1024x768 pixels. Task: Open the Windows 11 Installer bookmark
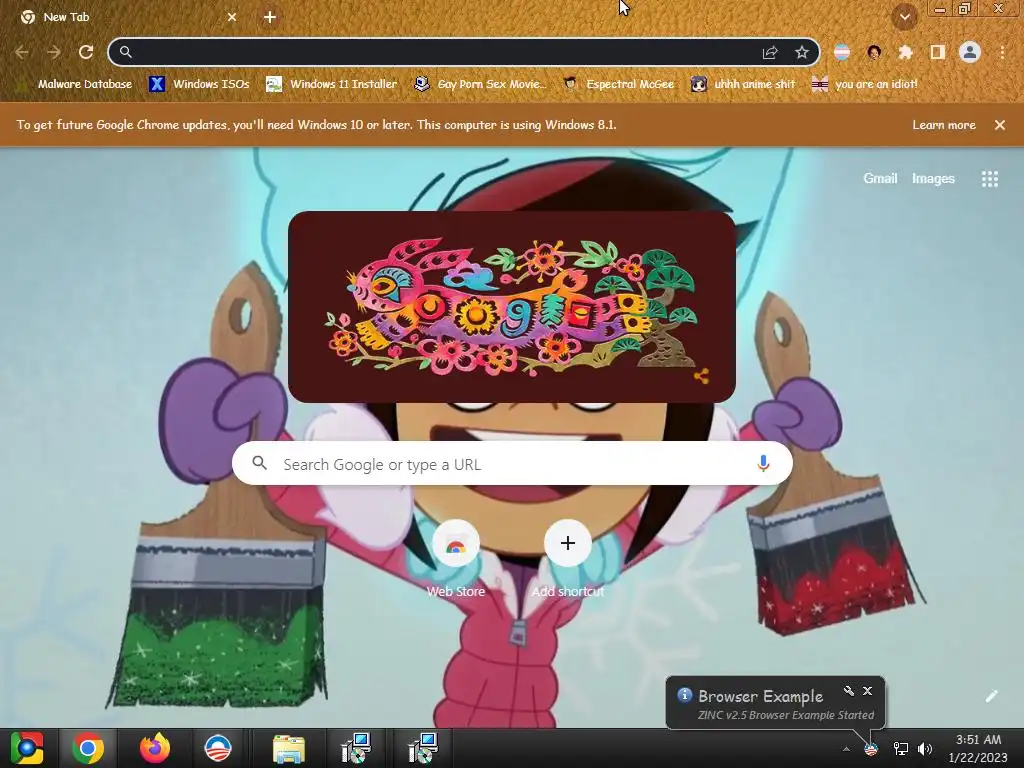click(332, 84)
